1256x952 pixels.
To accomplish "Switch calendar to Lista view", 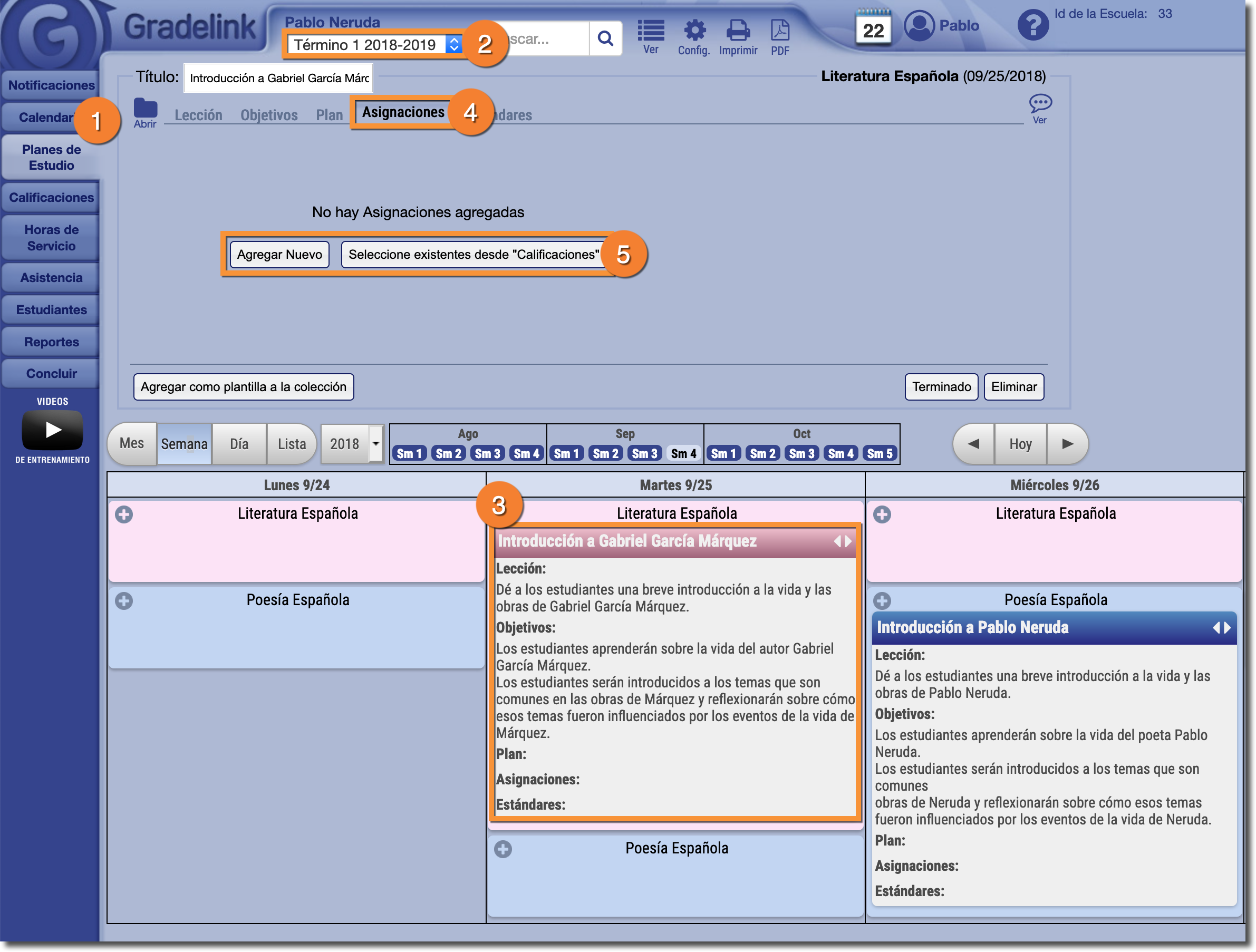I will 291,443.
